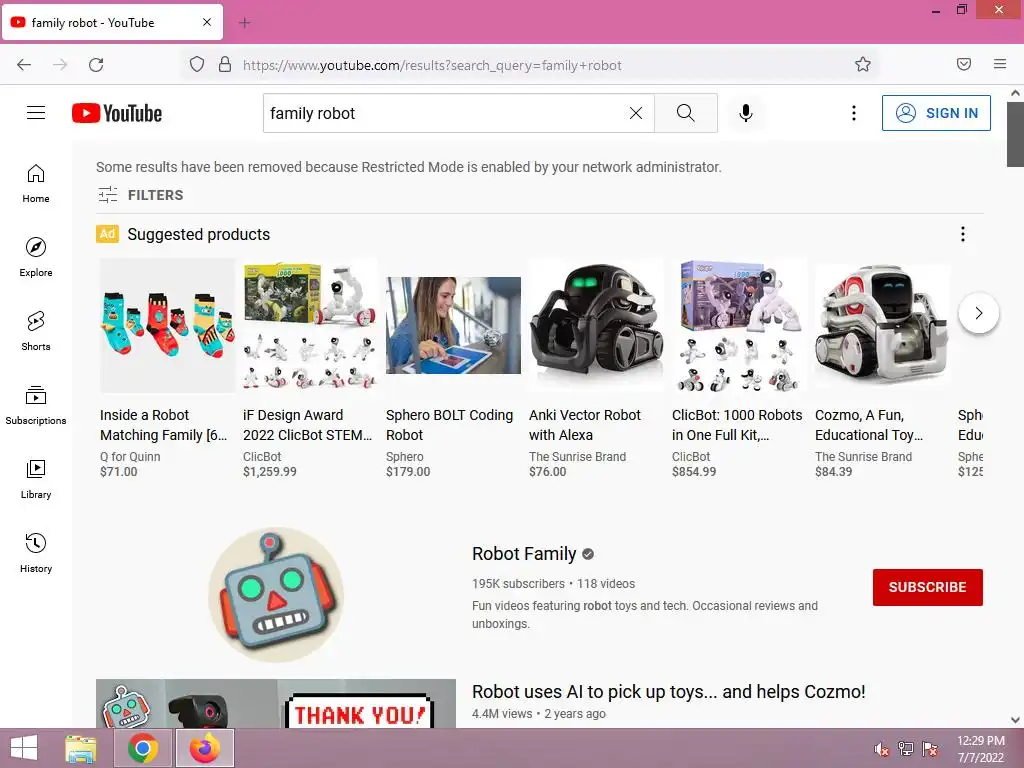This screenshot has width=1024, height=768.
Task: Click Firefox in the taskbar
Action: click(x=204, y=748)
